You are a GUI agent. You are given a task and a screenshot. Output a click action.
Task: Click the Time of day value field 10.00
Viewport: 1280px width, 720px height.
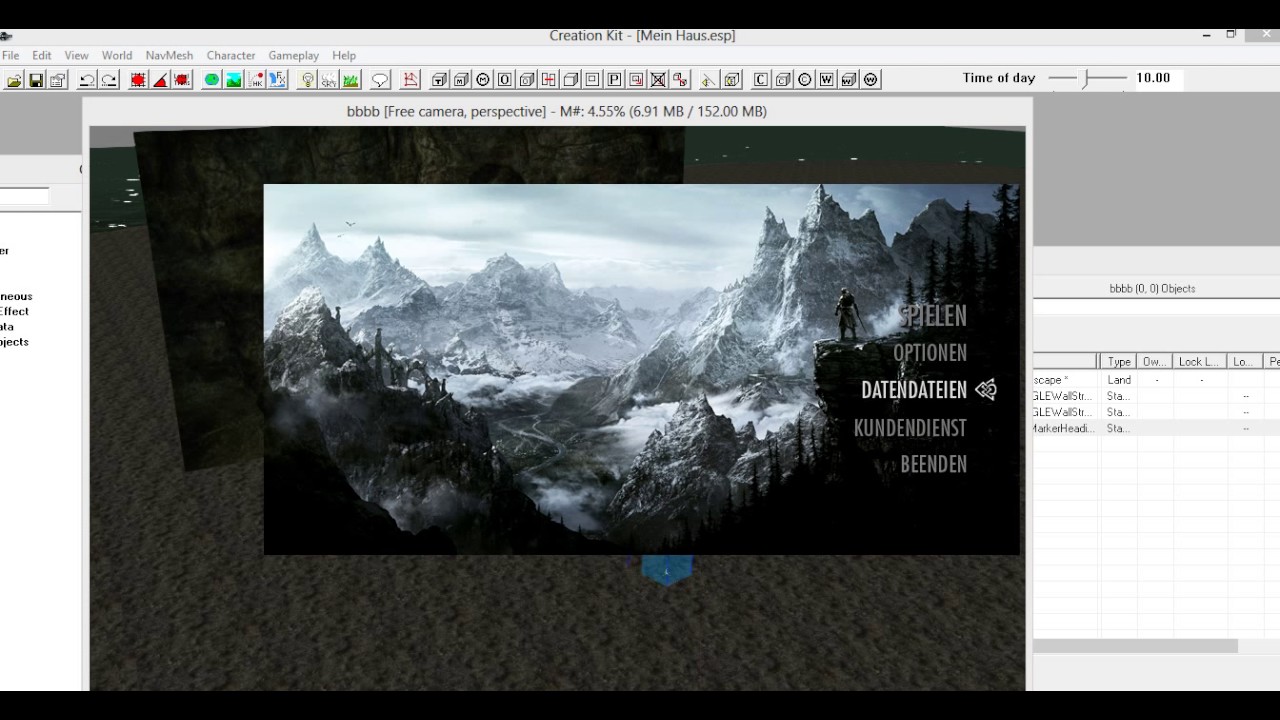(x=1156, y=78)
